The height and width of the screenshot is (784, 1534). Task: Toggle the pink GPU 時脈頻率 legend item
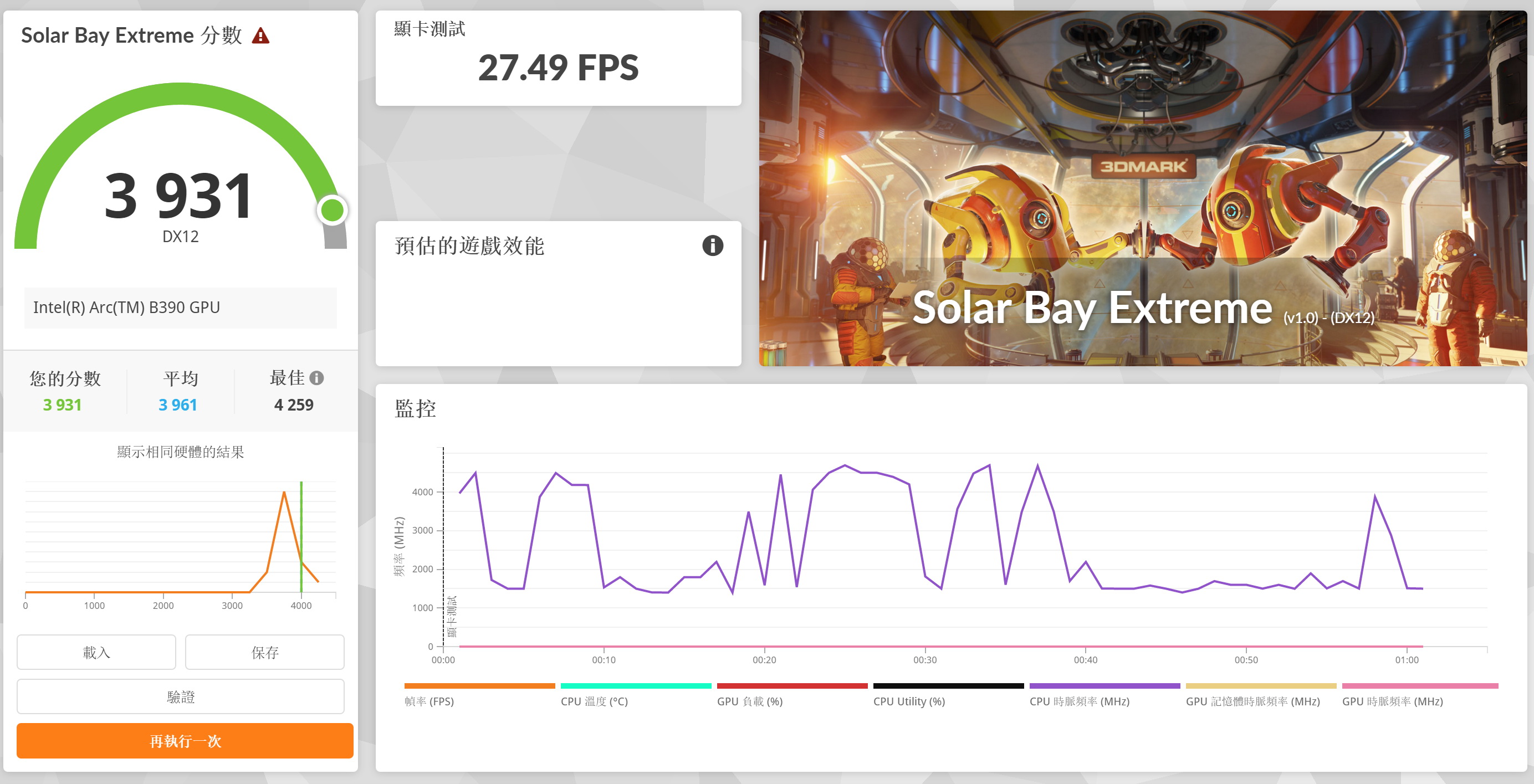coord(1392,701)
